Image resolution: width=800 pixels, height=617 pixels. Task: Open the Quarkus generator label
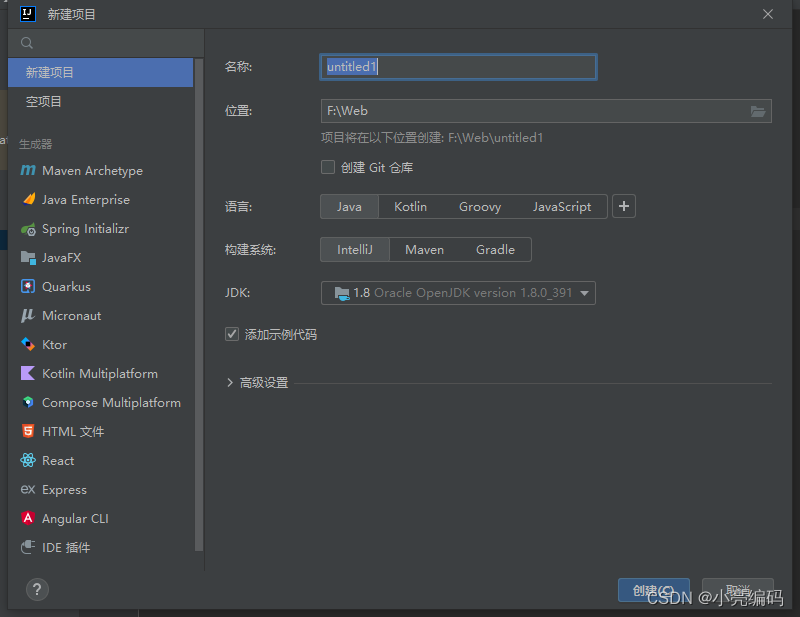[66, 287]
